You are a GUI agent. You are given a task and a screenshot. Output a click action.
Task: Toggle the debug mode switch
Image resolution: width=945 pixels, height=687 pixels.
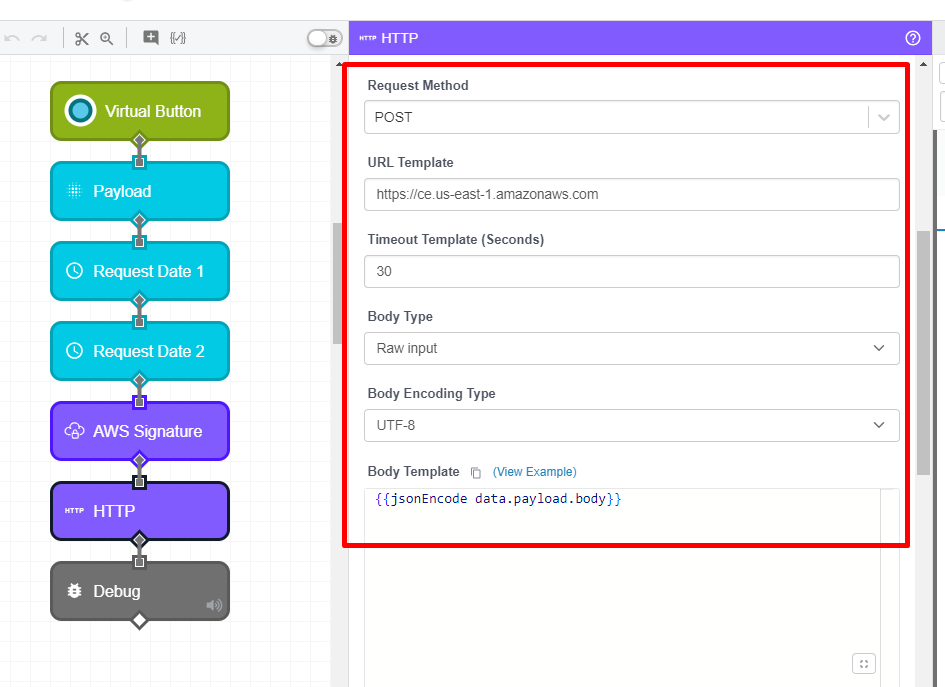point(324,38)
